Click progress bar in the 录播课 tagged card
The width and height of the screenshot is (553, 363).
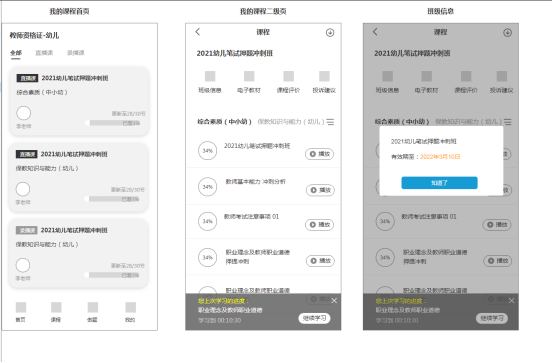112,275
